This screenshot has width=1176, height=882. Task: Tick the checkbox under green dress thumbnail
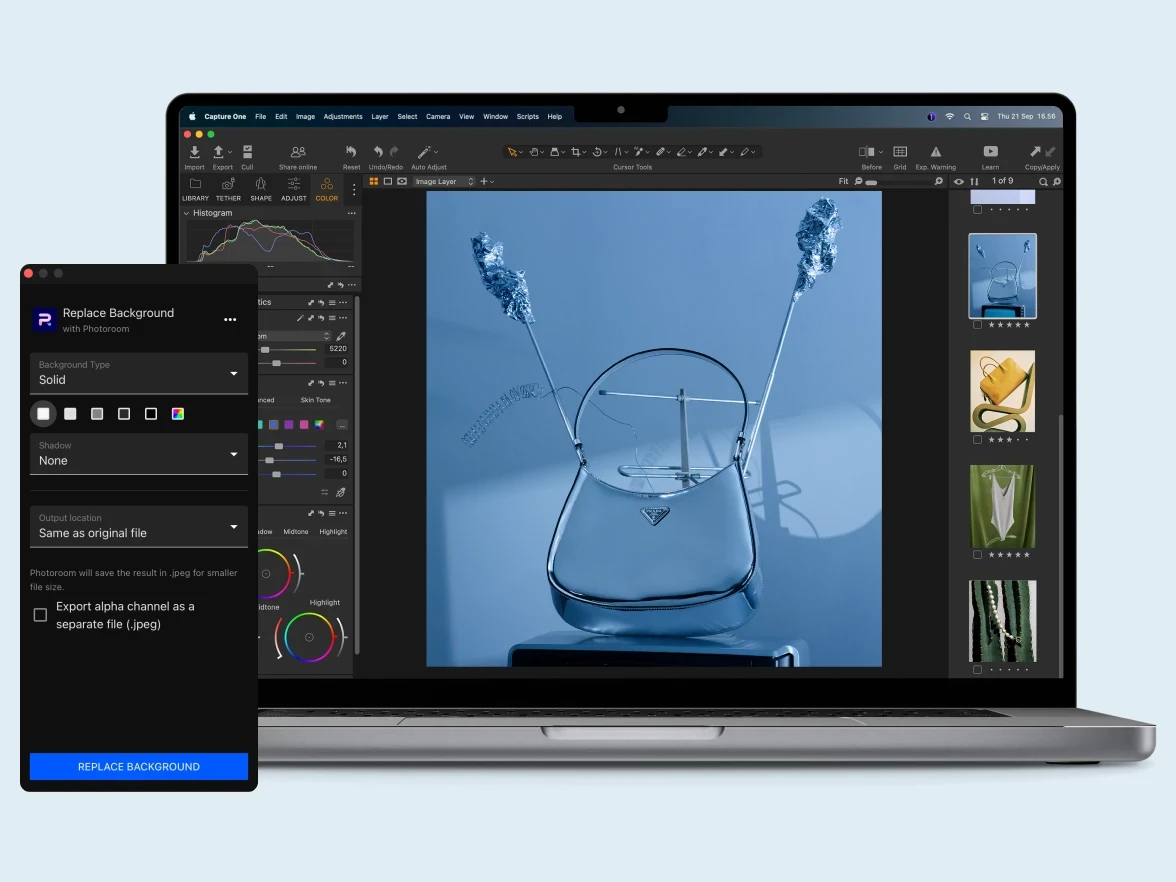pyautogui.click(x=977, y=555)
